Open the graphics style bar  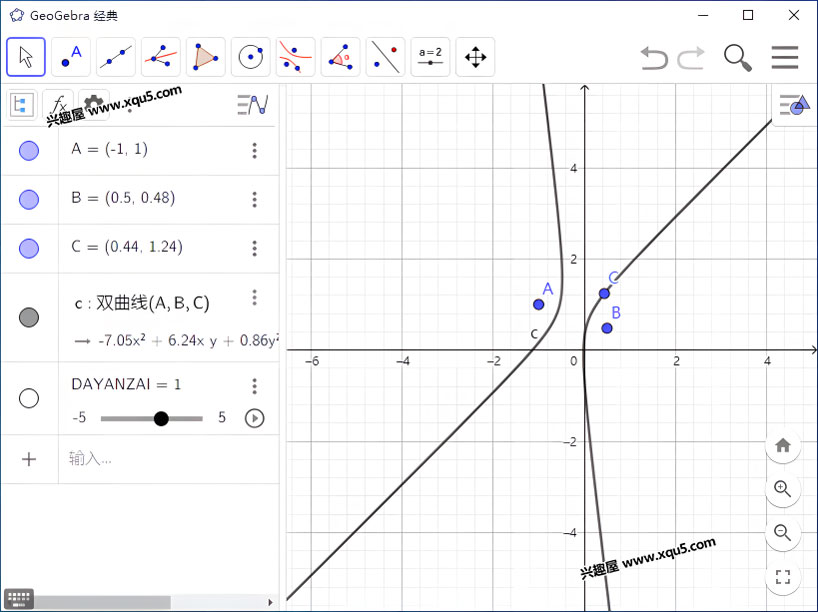tap(794, 105)
